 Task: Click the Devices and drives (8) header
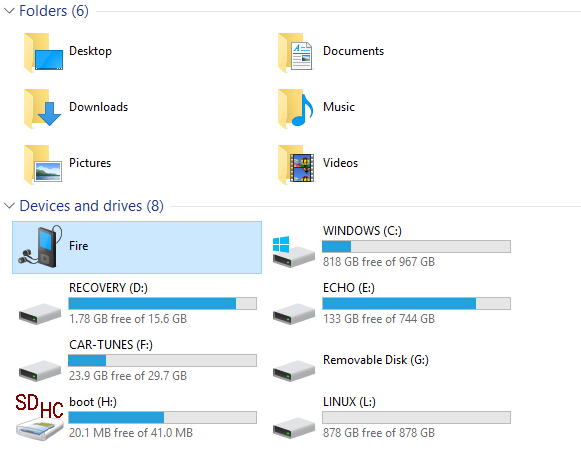(x=92, y=206)
